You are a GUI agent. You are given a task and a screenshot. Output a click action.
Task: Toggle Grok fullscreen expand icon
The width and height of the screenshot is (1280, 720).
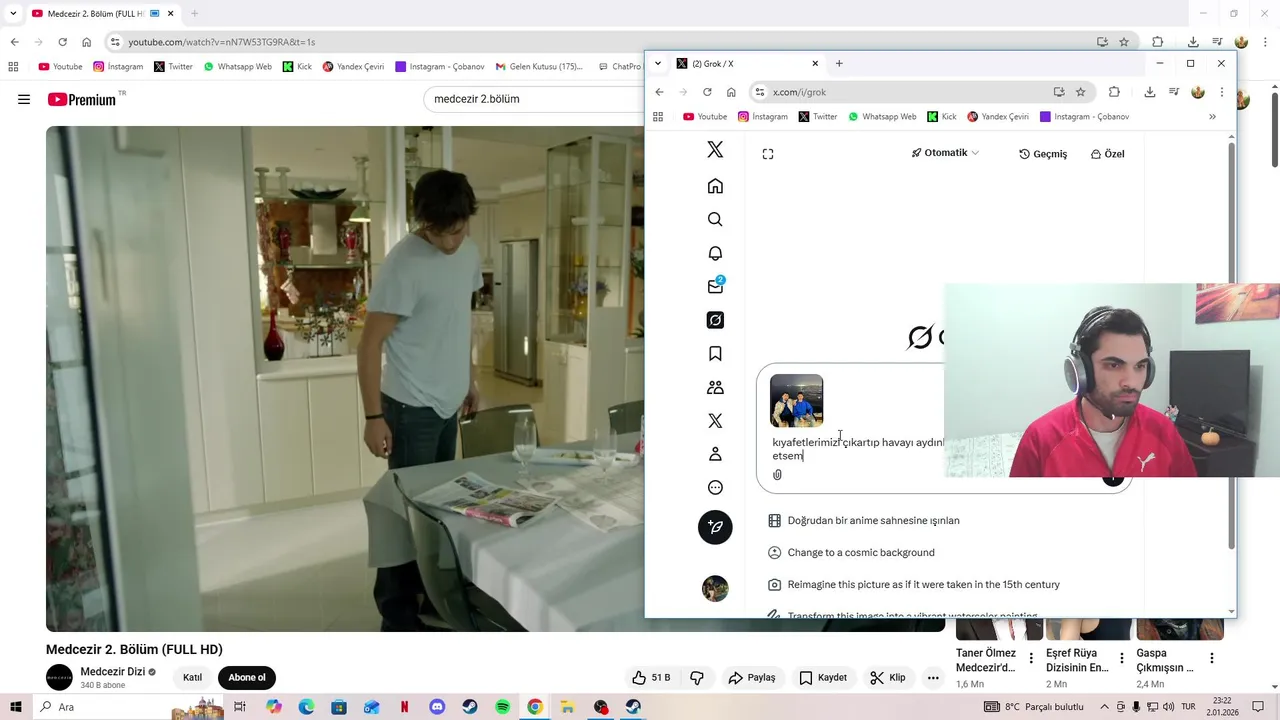click(768, 154)
